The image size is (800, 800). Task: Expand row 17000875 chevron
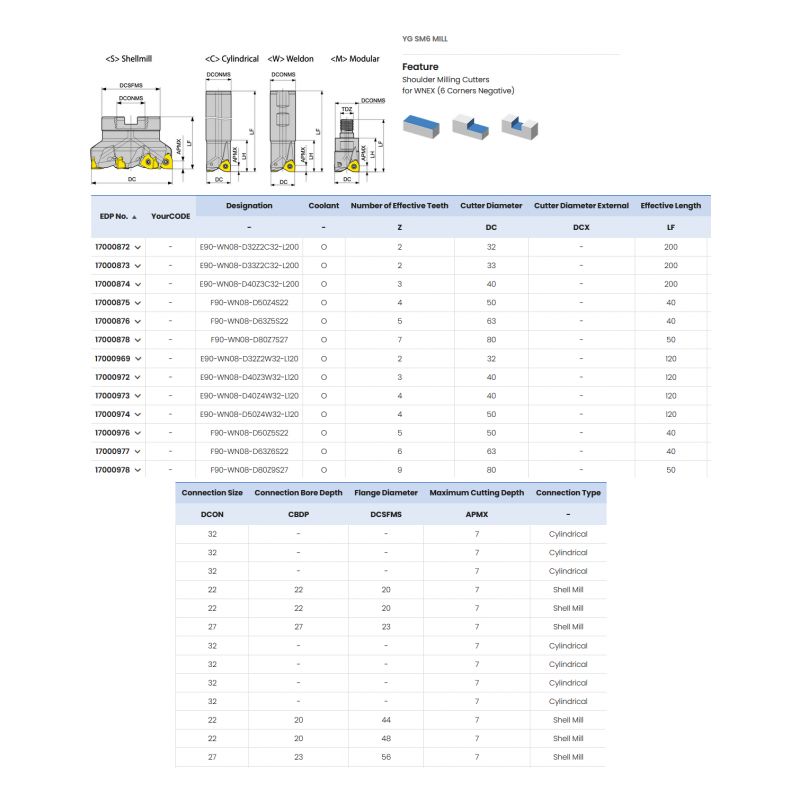(x=138, y=303)
